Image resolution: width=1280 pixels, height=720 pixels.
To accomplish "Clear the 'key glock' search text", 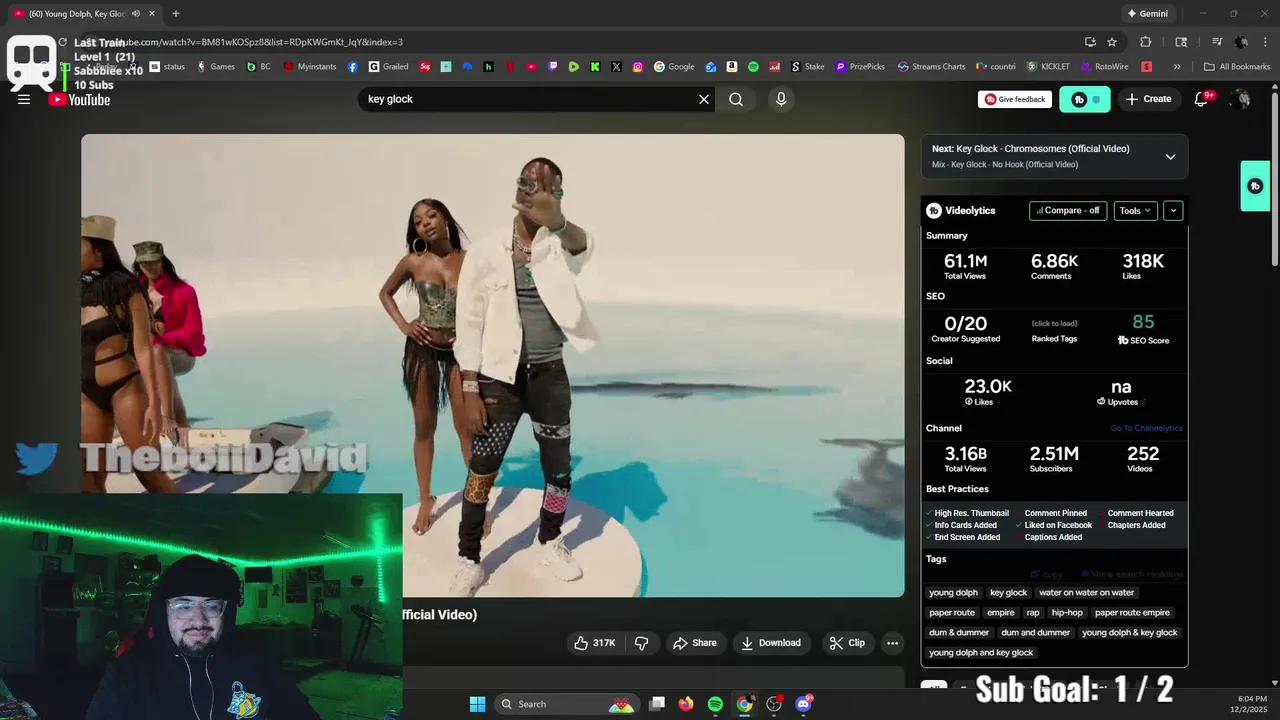I will tap(704, 99).
